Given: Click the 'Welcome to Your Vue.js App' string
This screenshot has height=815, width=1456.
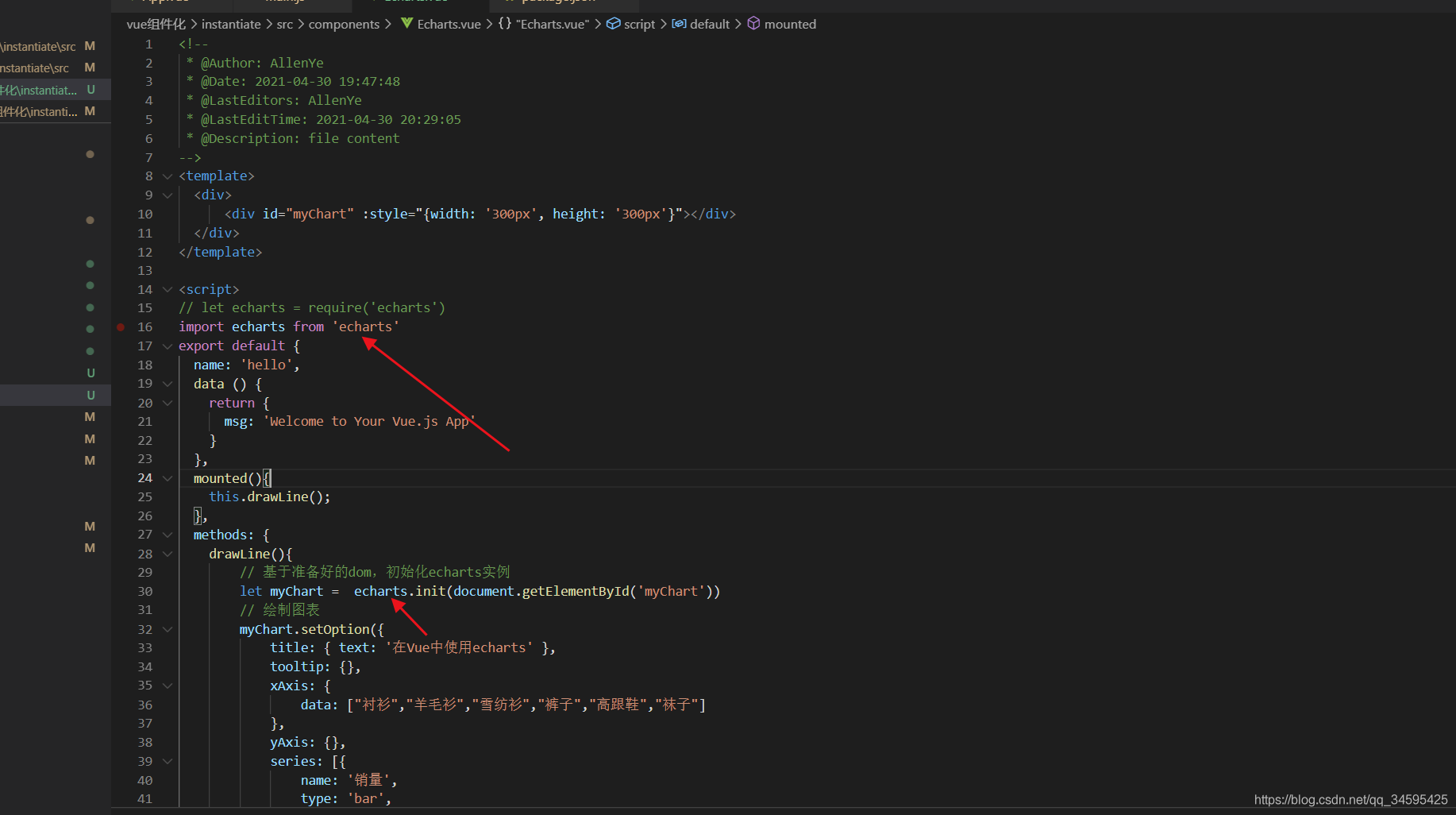Looking at the screenshot, I should 369,421.
